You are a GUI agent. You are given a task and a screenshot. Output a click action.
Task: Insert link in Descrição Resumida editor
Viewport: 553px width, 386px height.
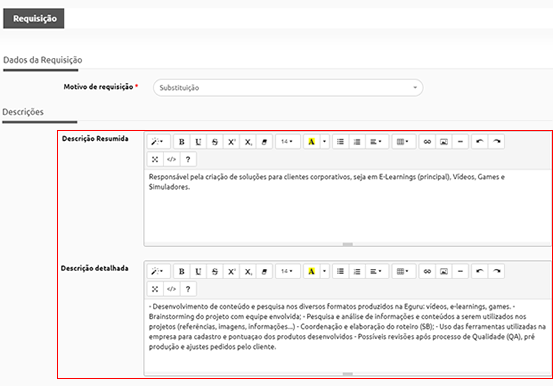pos(427,142)
